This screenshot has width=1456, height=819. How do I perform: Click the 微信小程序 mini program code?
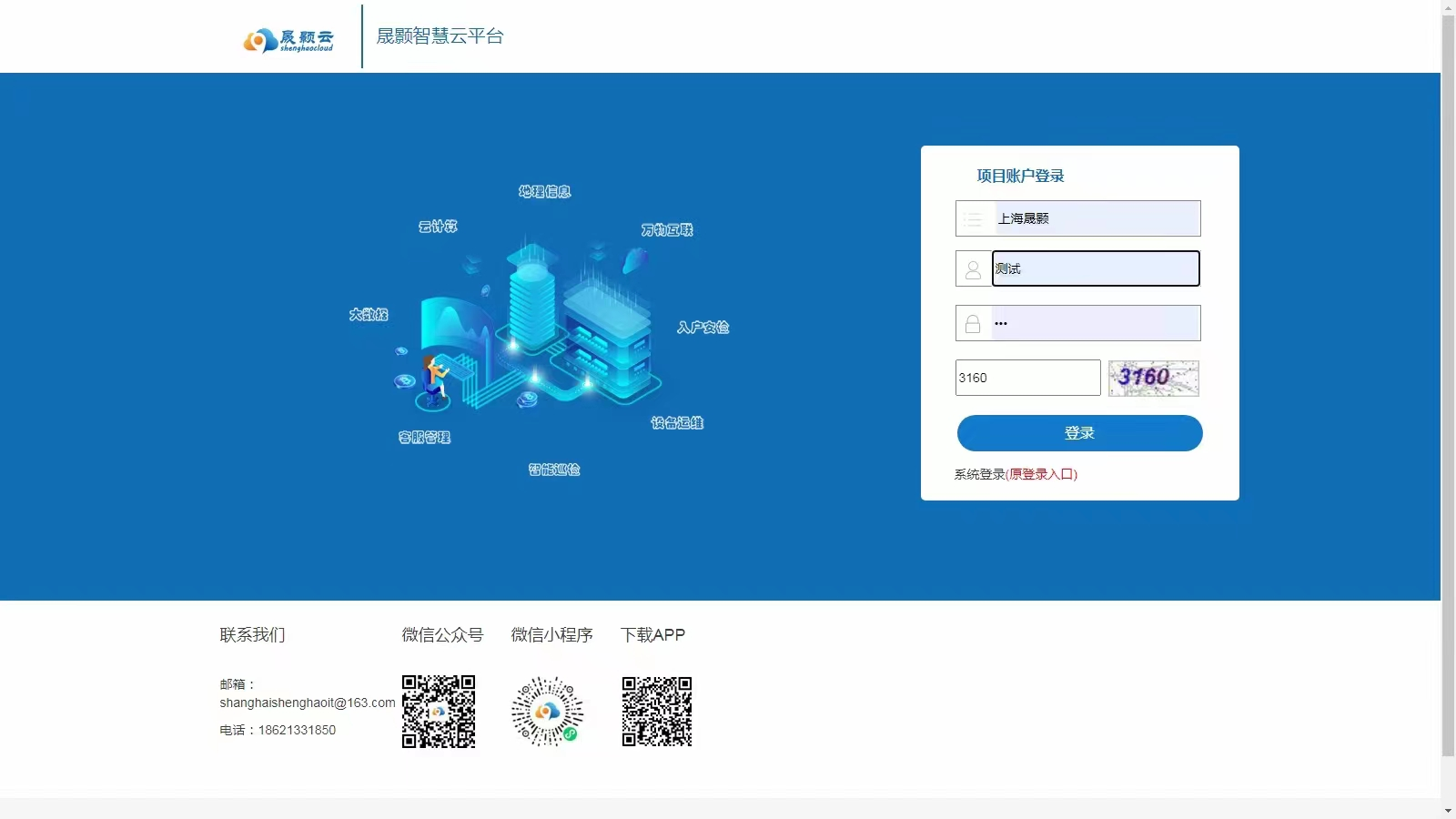(548, 712)
